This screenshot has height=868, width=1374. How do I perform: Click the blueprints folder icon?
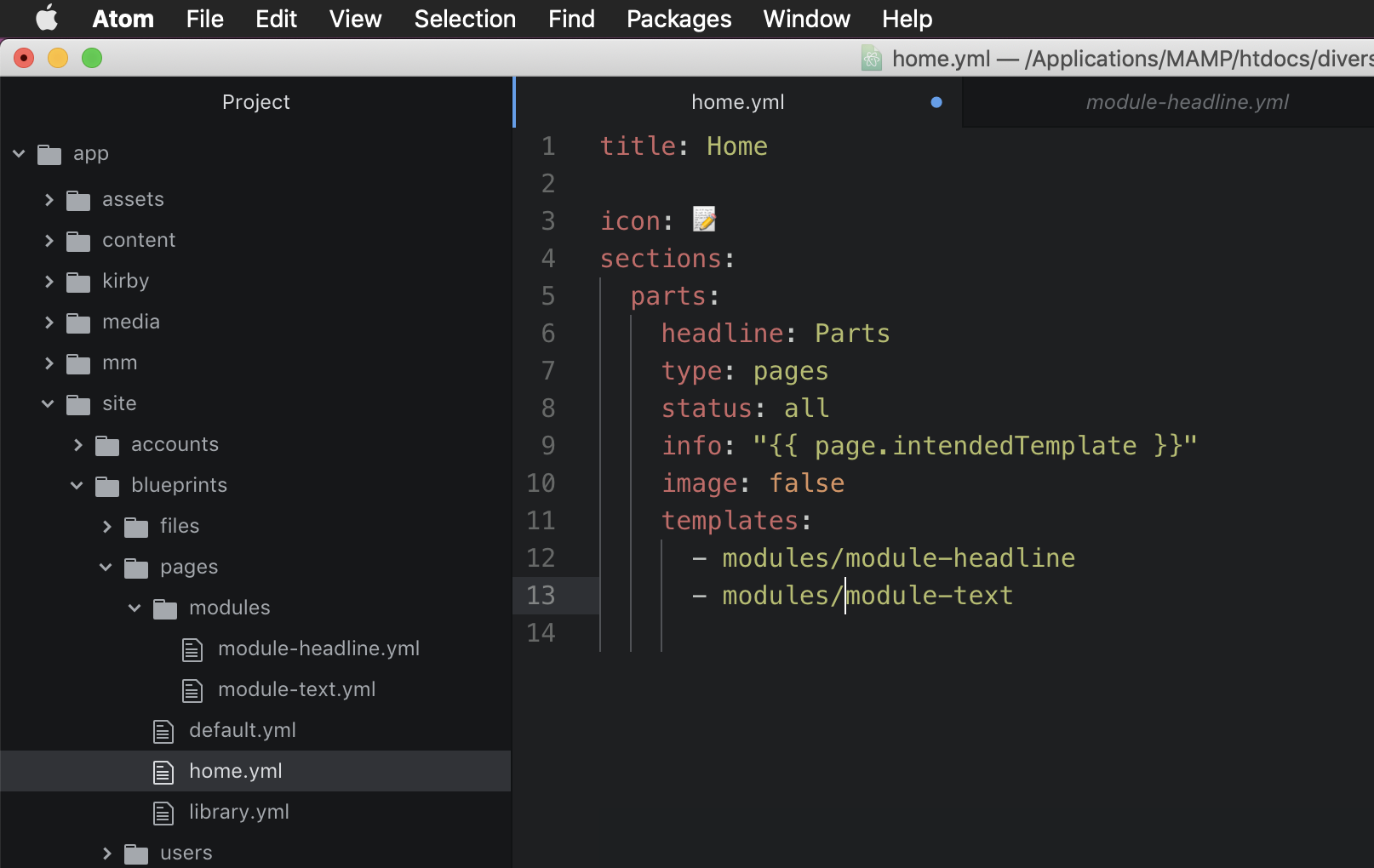tap(107, 487)
